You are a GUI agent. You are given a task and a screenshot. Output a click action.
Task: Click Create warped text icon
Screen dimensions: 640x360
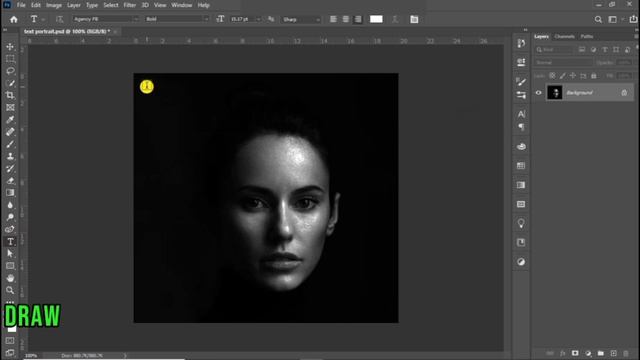(x=395, y=19)
